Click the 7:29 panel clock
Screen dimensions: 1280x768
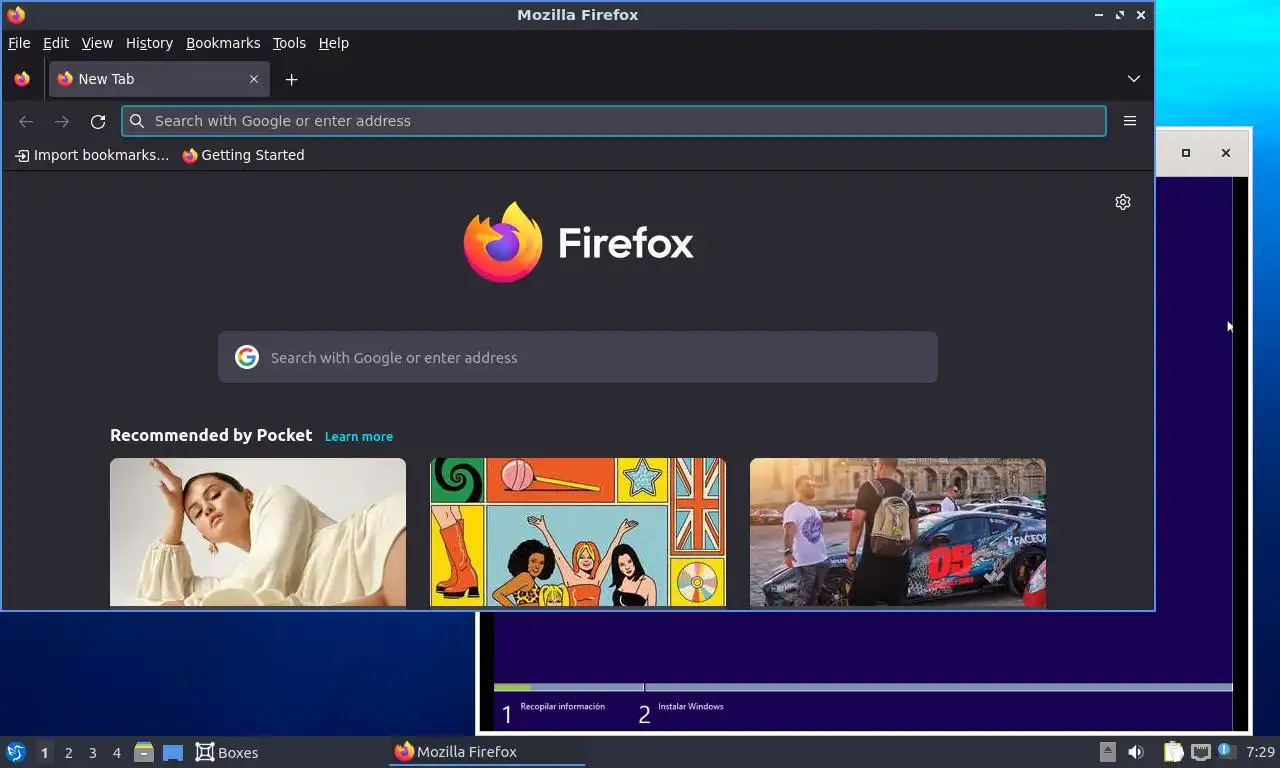[1261, 752]
